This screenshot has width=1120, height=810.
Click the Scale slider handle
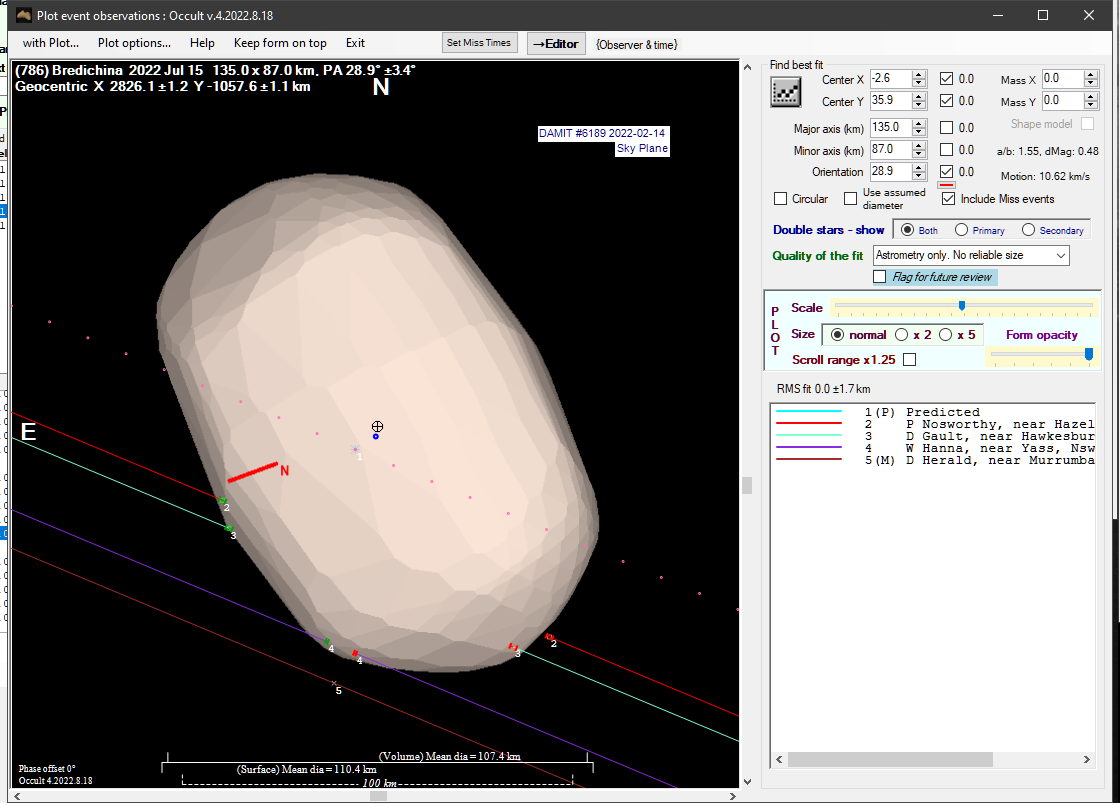(x=962, y=306)
